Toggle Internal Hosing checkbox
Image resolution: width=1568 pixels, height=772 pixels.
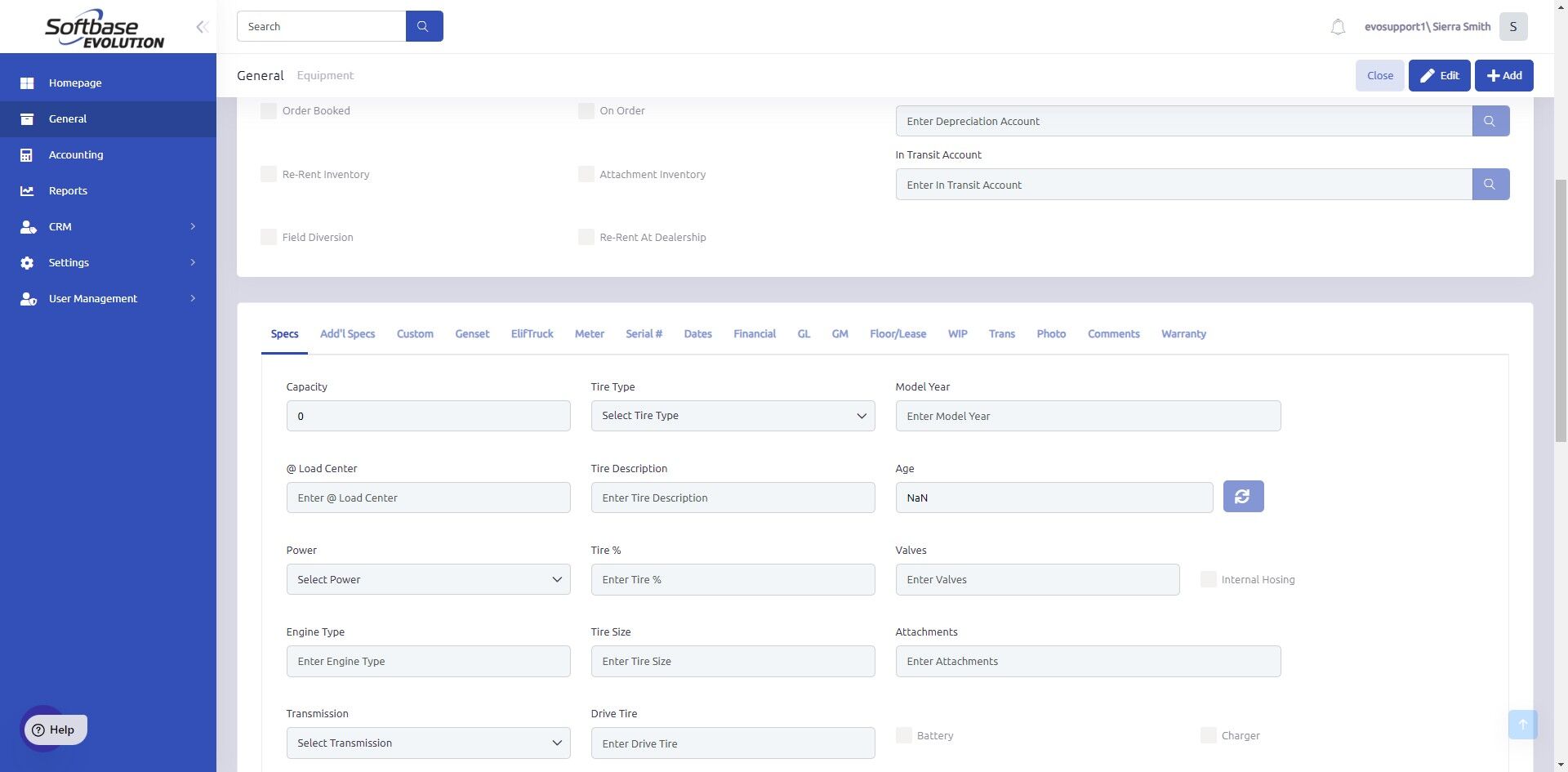[1208, 579]
